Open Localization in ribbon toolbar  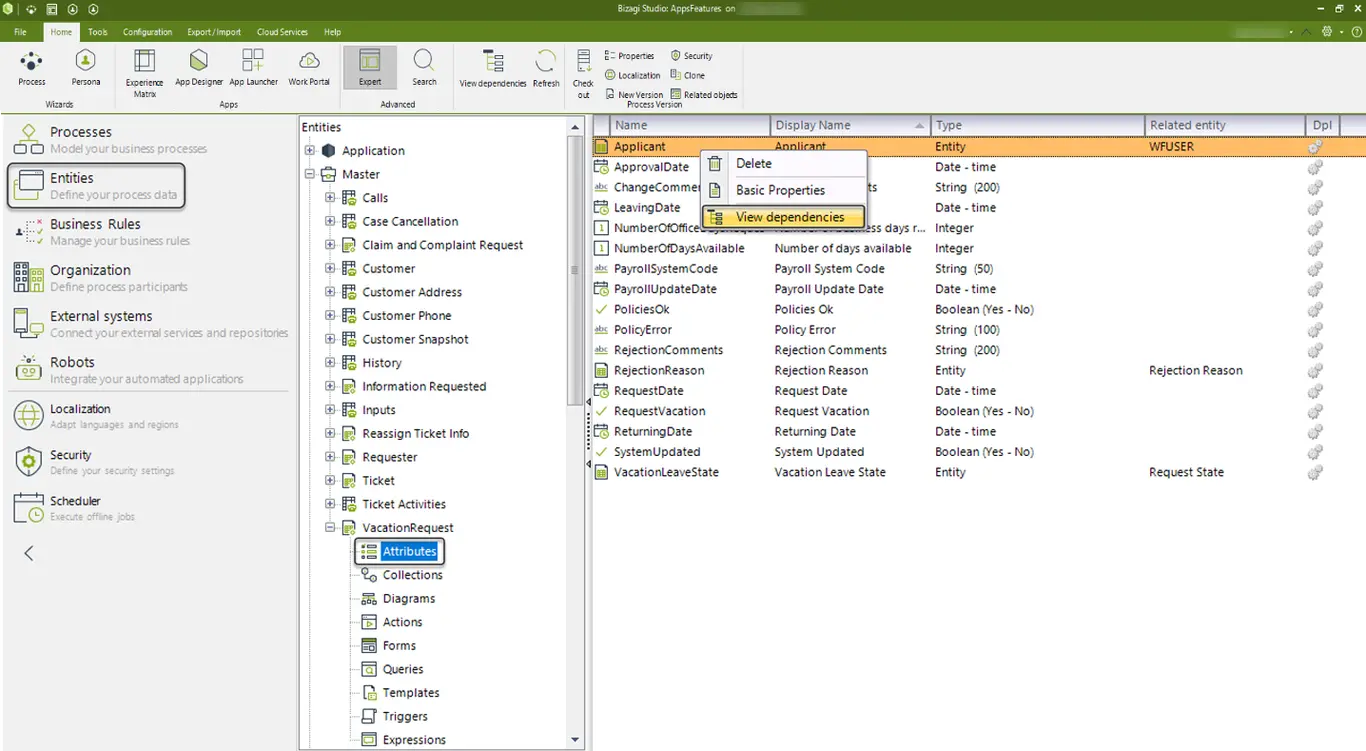click(x=633, y=75)
